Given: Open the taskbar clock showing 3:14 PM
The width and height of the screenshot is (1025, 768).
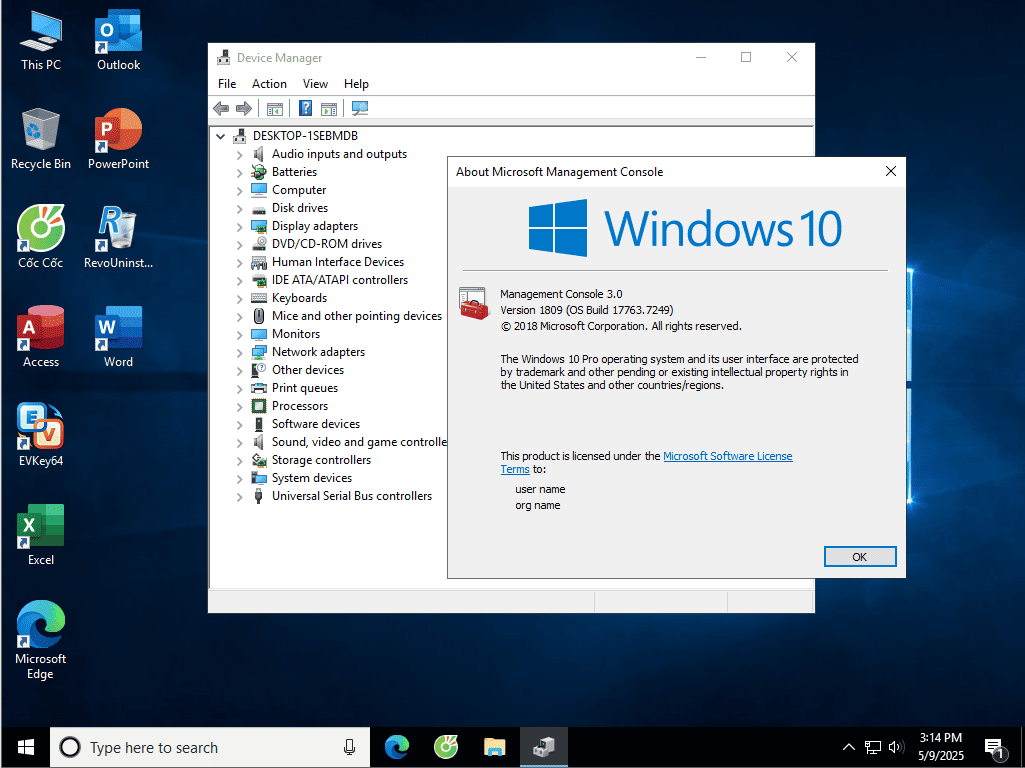Looking at the screenshot, I should coord(941,747).
